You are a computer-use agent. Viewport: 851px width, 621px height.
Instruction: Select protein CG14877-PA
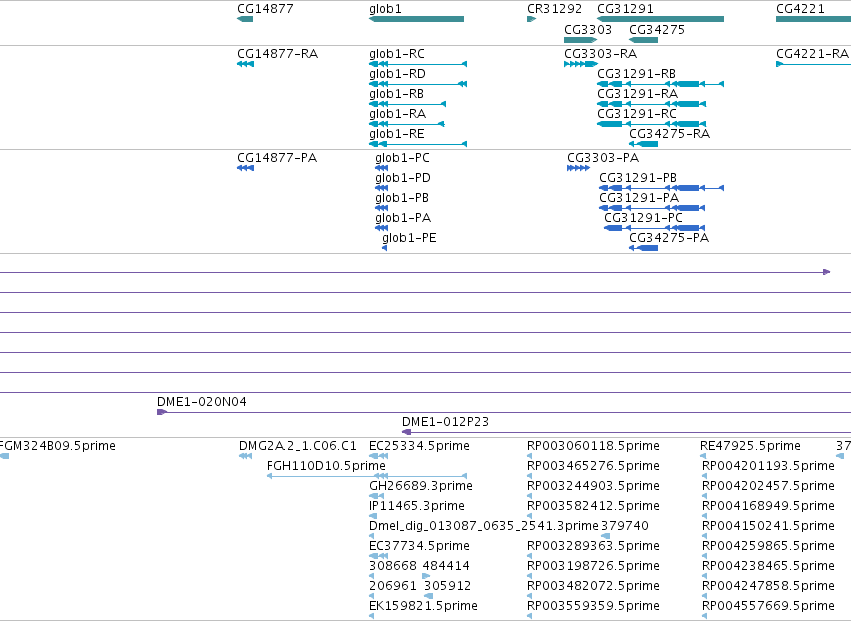245,168
